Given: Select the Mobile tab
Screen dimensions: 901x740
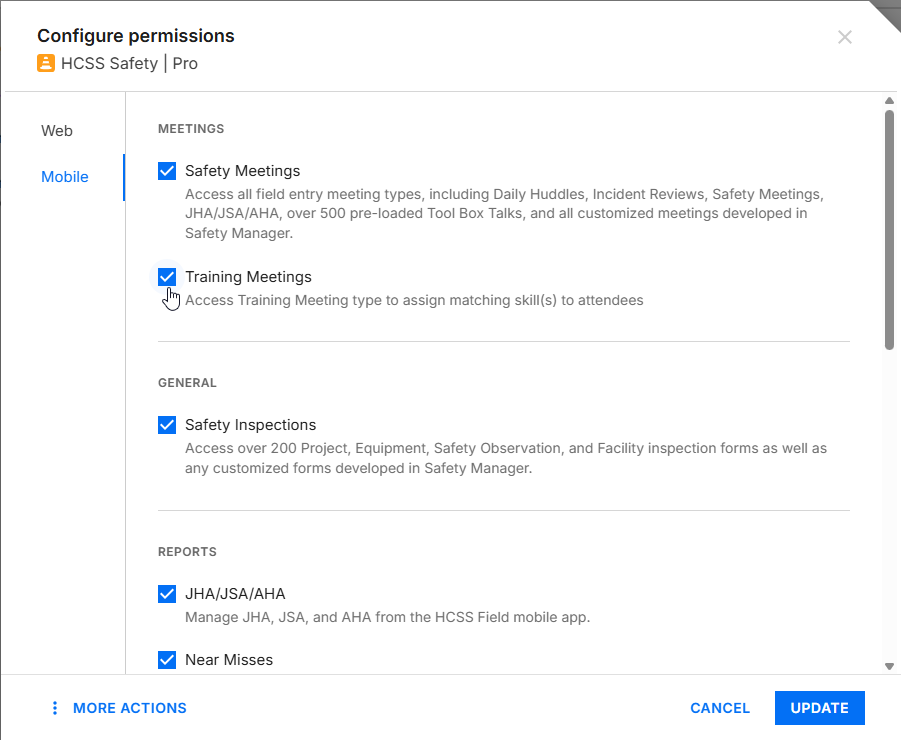Looking at the screenshot, I should coord(65,177).
